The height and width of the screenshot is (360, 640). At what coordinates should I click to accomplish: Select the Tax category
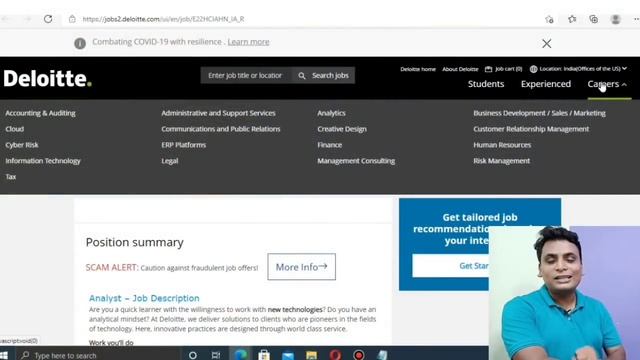[11, 177]
